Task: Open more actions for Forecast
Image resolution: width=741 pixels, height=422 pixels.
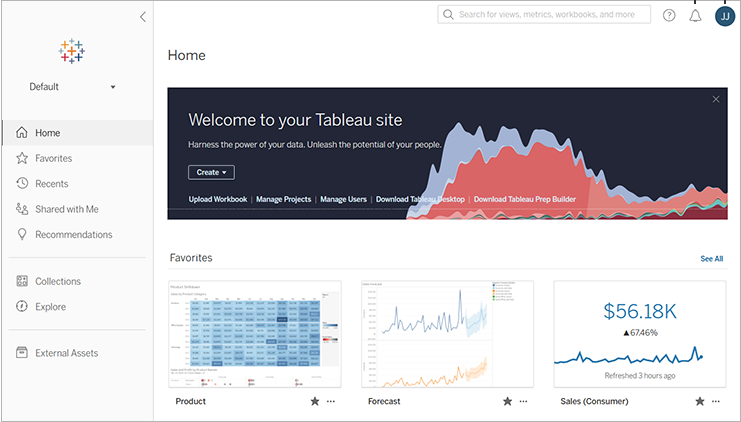Action: pos(524,401)
